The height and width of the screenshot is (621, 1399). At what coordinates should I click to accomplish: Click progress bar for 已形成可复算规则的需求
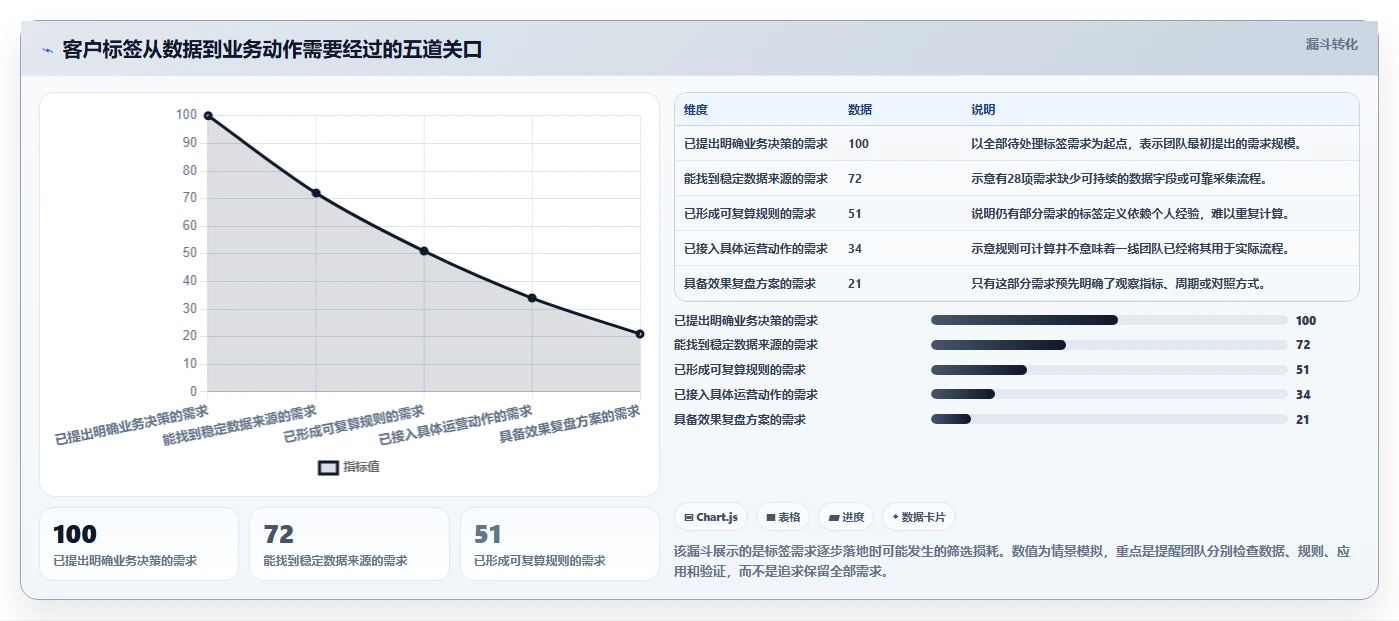1109,370
